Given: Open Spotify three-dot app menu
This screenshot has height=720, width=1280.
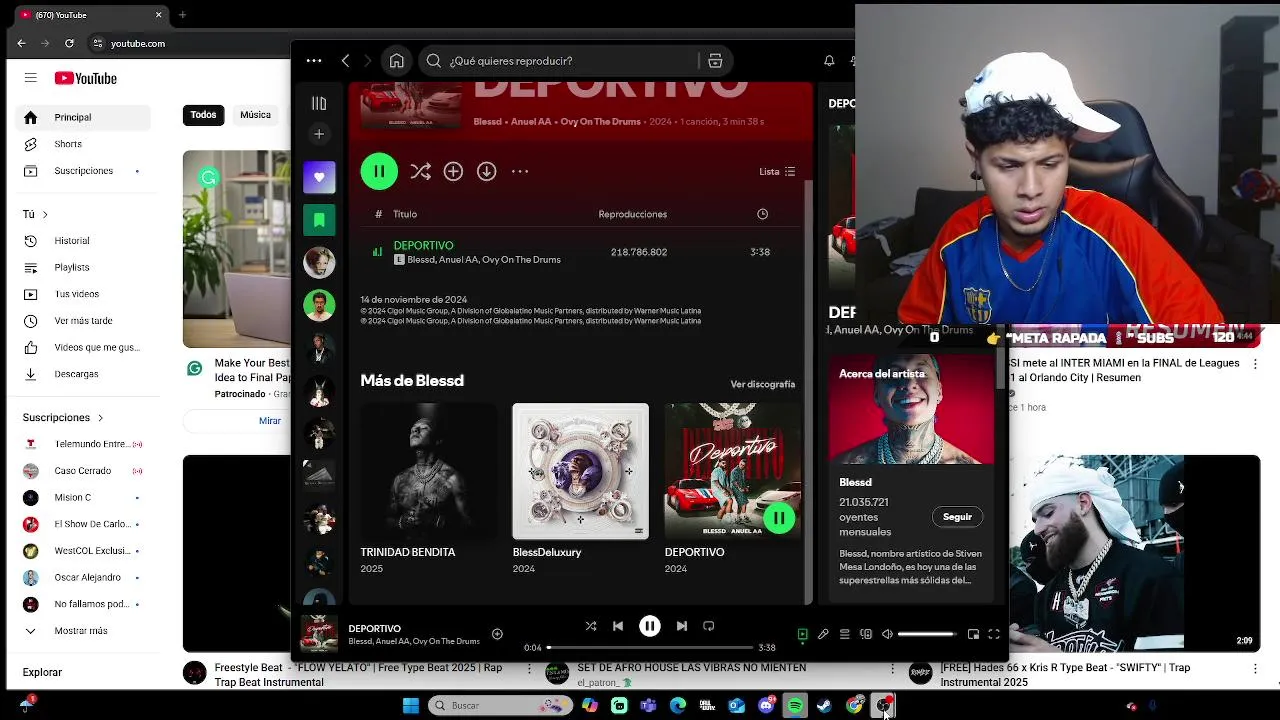Looking at the screenshot, I should click(x=314, y=61).
